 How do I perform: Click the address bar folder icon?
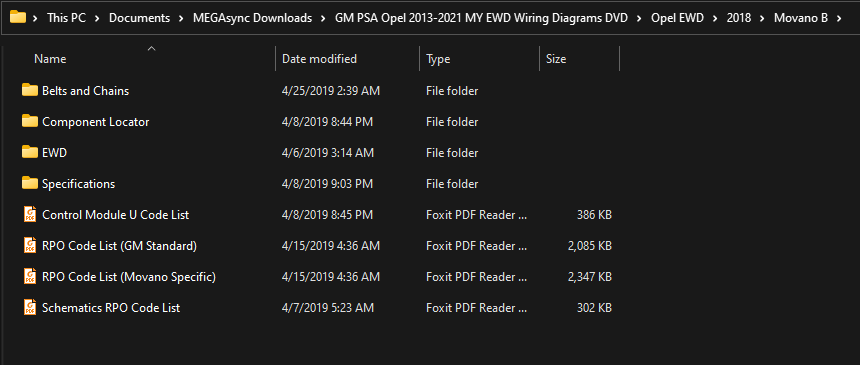pyautogui.click(x=18, y=18)
